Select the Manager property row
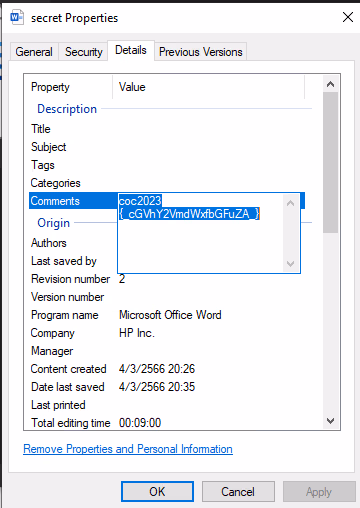This screenshot has height=508, width=360. click(167, 351)
